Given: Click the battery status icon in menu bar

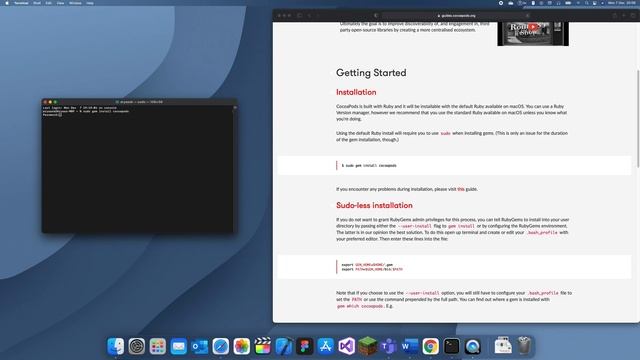Looking at the screenshot, I should tap(568, 3).
